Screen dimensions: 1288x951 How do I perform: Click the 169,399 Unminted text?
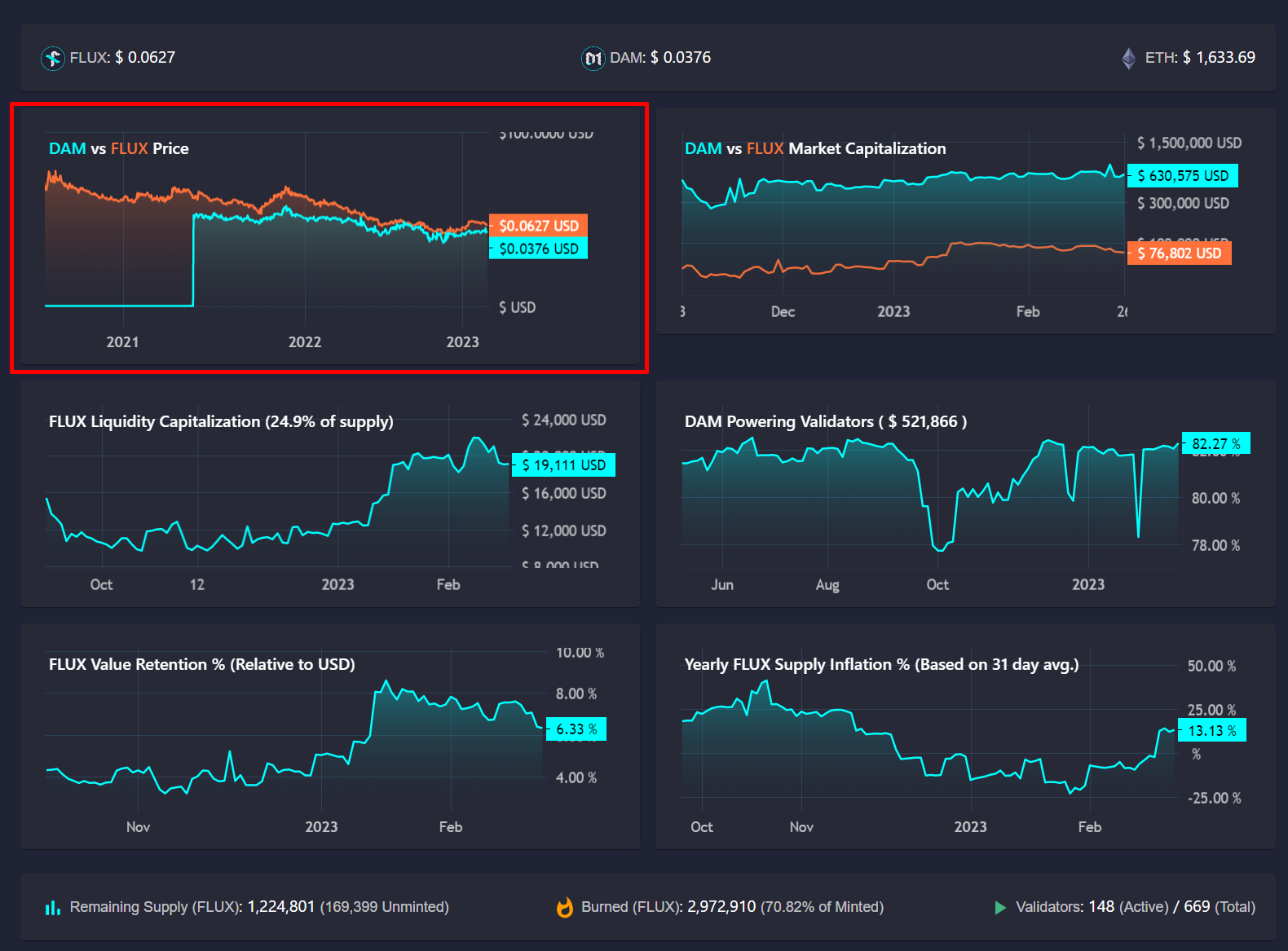(385, 907)
